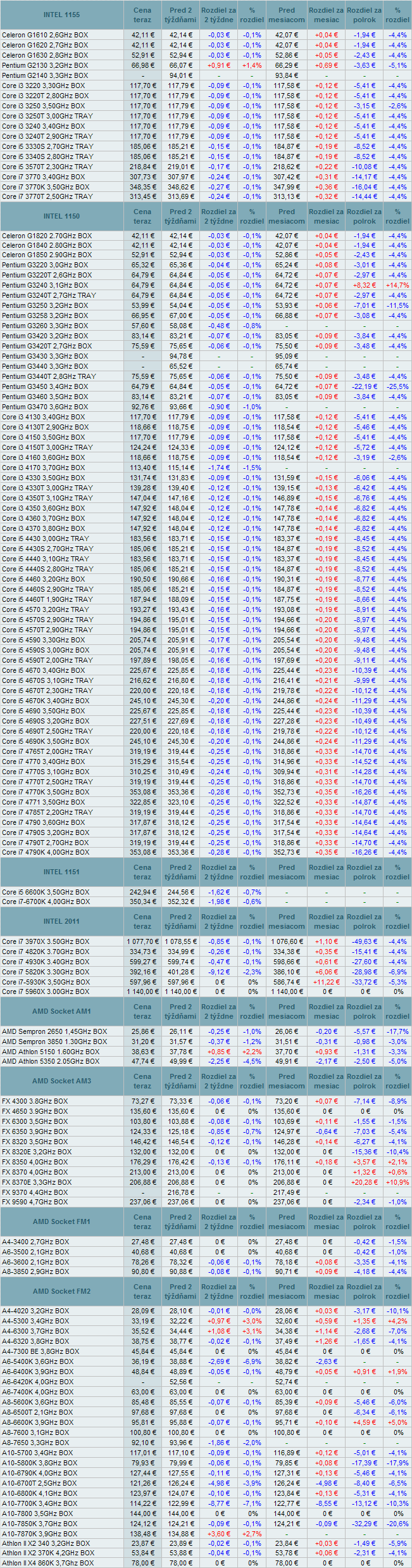Click Core i5 6600K 3,50GHz BOX product name
This screenshot has width=412, height=1568.
click(x=45, y=892)
